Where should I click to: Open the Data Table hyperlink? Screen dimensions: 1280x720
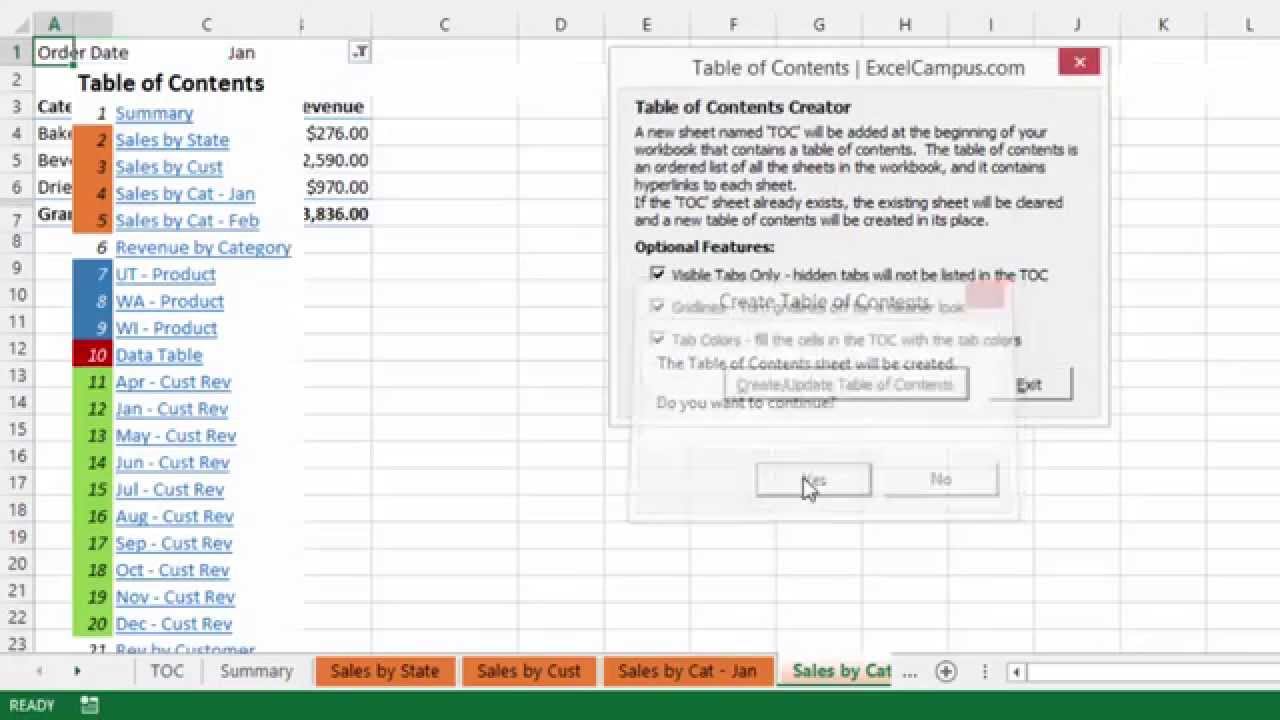click(158, 355)
